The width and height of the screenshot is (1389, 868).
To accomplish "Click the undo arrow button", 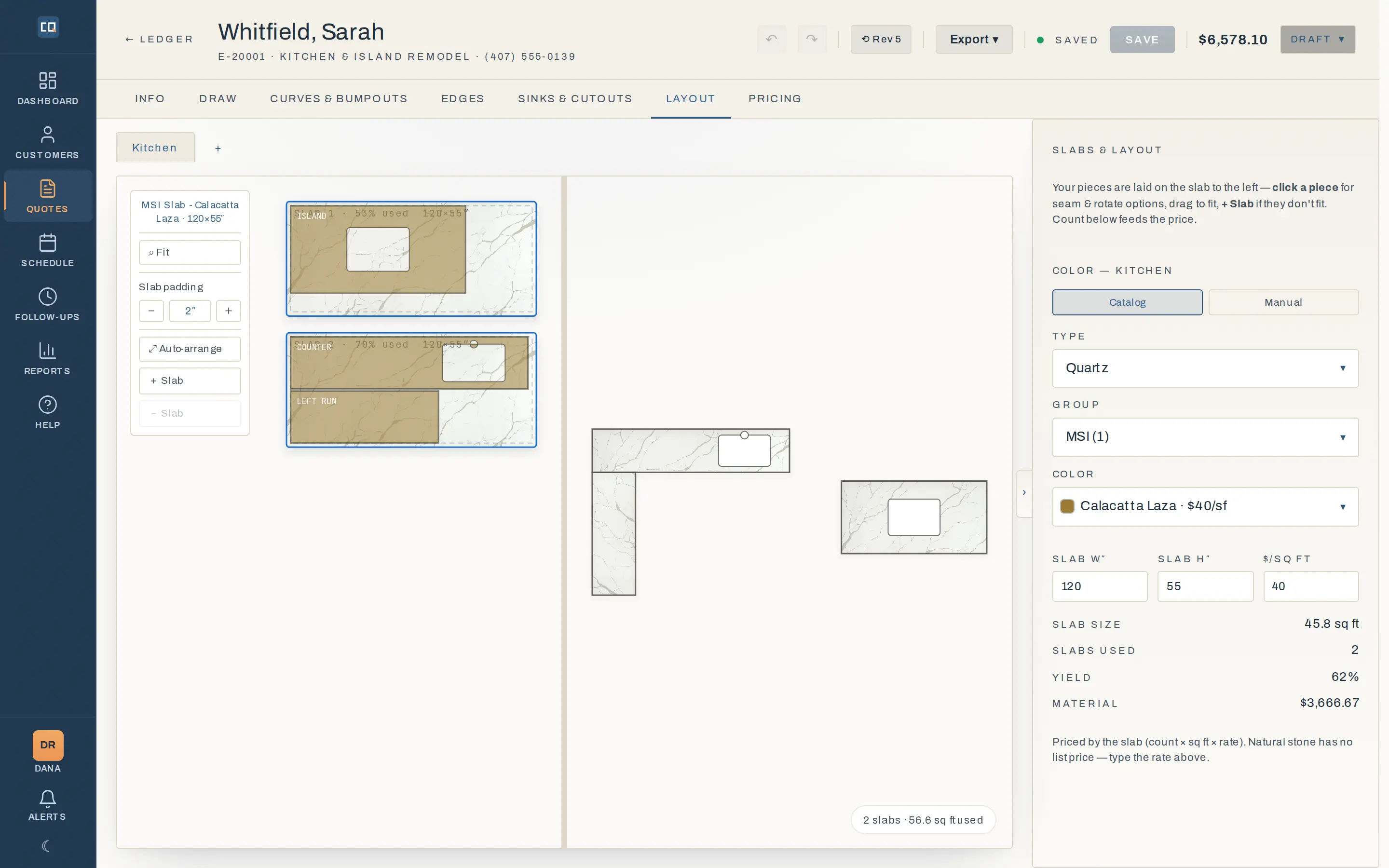I will [x=771, y=39].
